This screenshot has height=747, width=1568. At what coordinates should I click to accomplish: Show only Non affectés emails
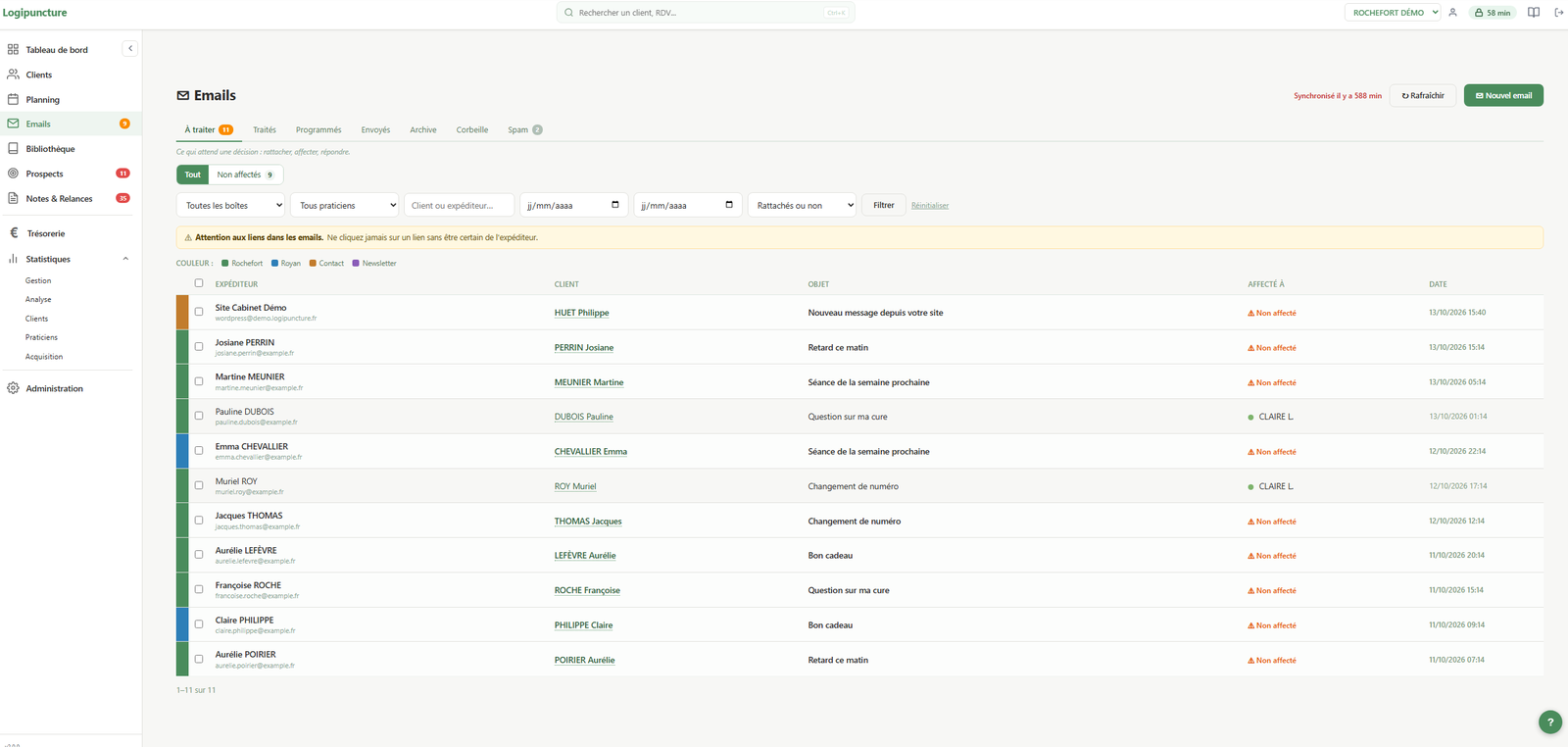pos(245,174)
